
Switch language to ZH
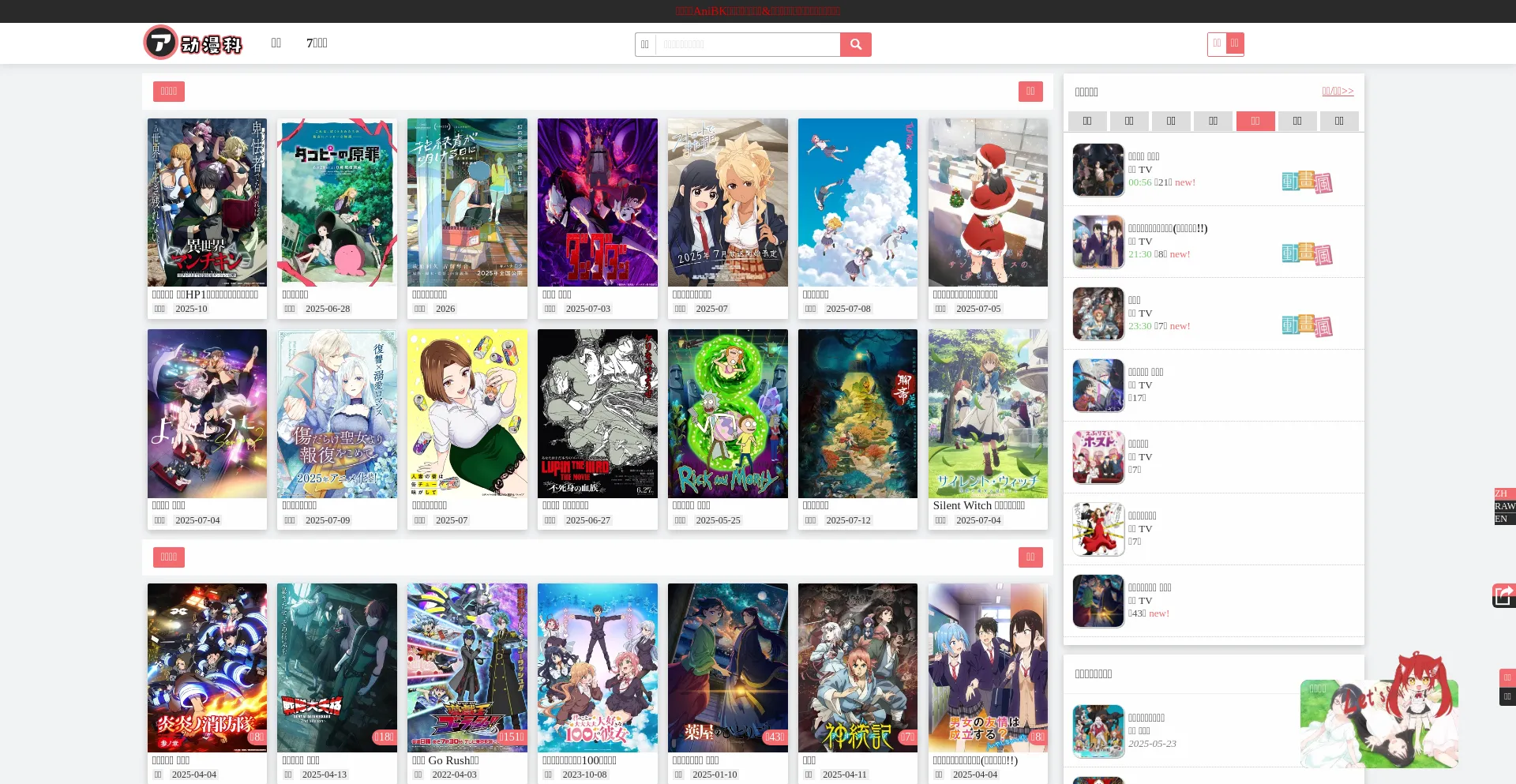[1501, 493]
